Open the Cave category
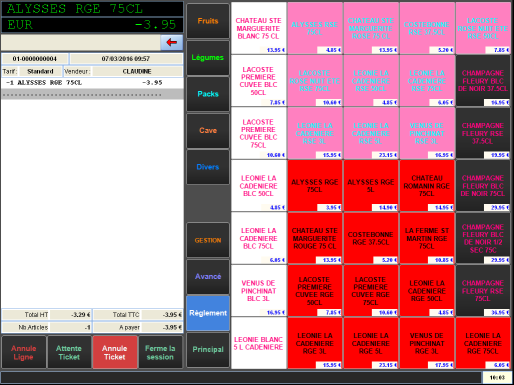The image size is (514, 385). point(208,131)
